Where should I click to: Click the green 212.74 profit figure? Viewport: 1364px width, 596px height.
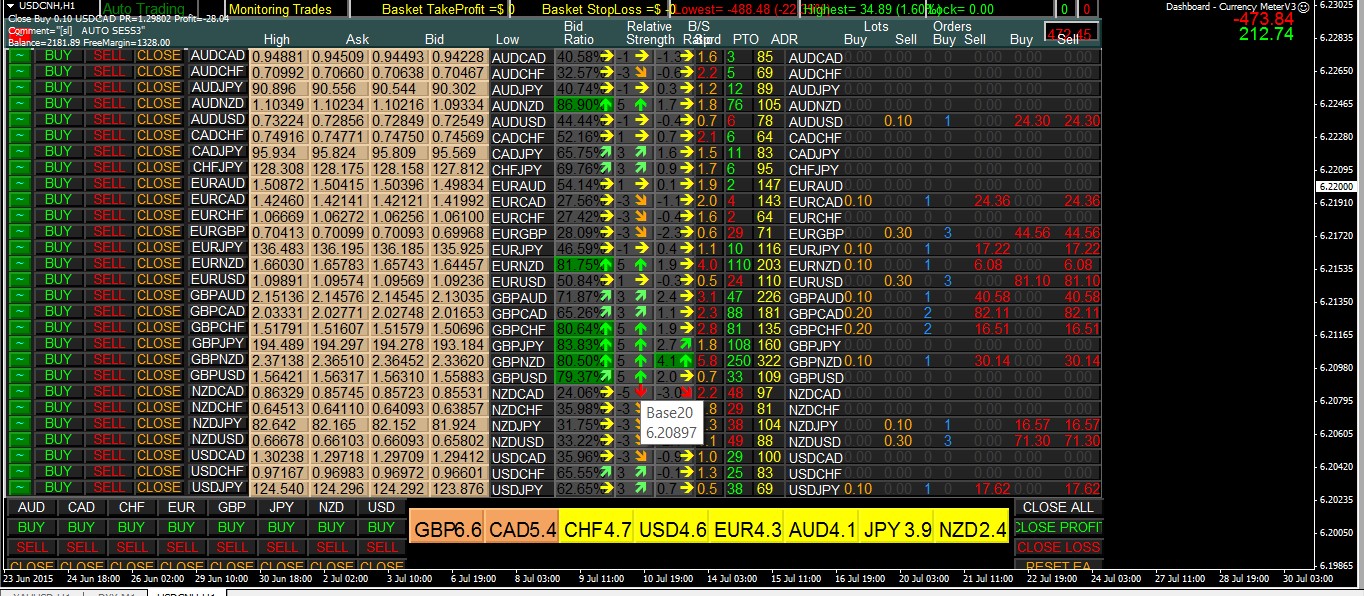click(x=1266, y=34)
